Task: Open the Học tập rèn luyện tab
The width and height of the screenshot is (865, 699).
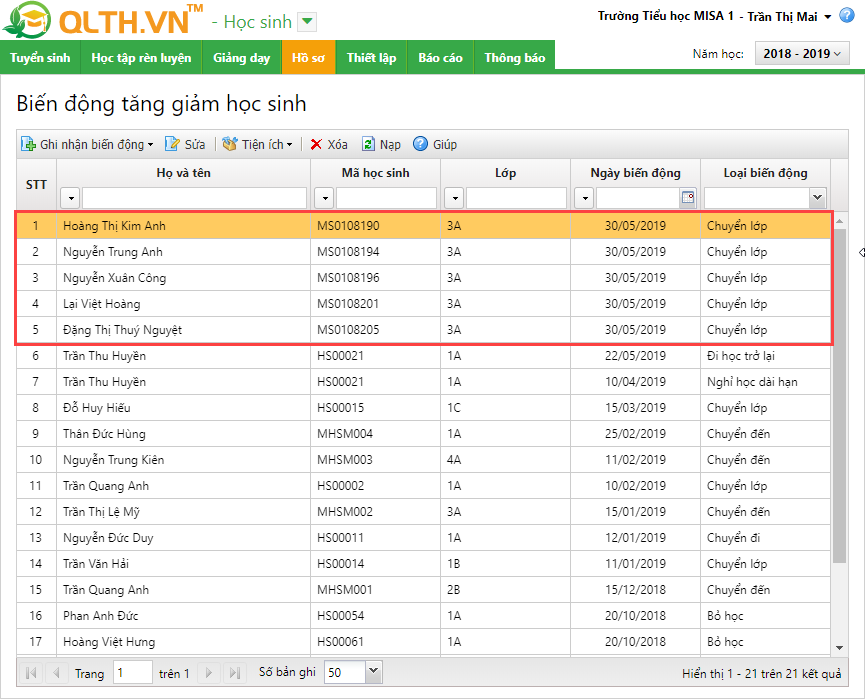Action: [x=141, y=57]
